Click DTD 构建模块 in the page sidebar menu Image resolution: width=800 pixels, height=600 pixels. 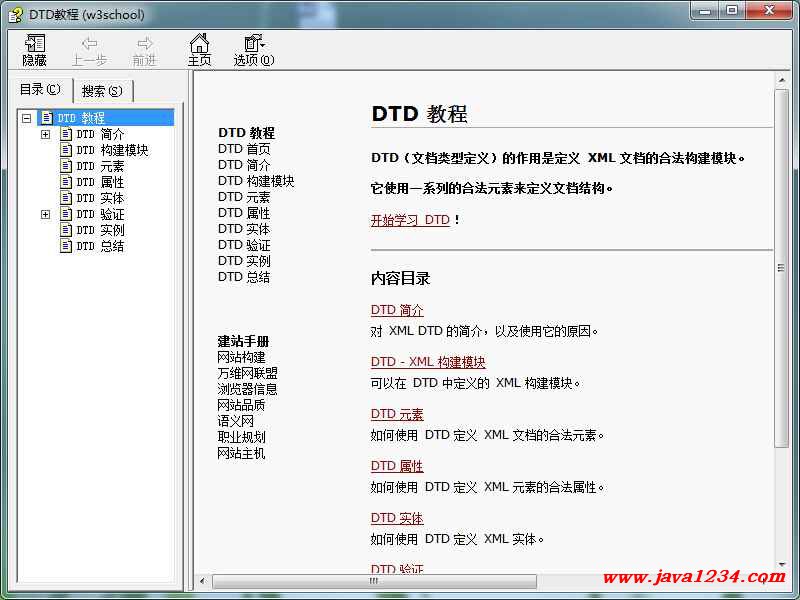(x=256, y=181)
